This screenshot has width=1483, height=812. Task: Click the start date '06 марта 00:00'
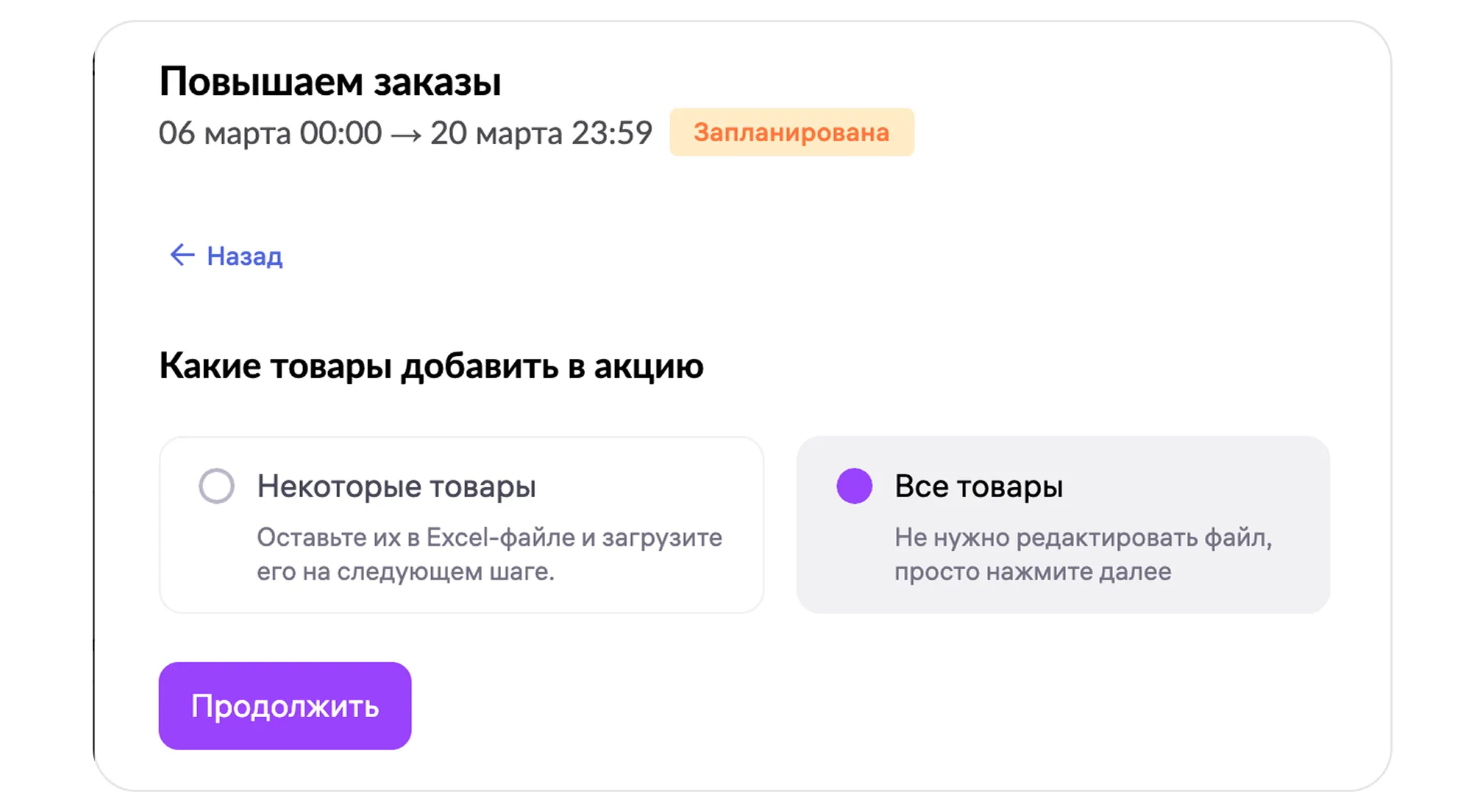point(270,133)
